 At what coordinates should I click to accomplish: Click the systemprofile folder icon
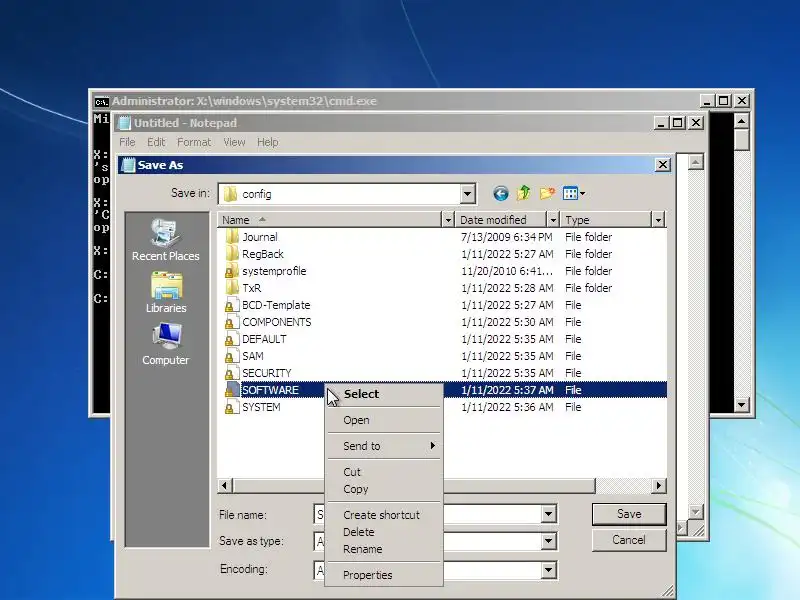232,271
